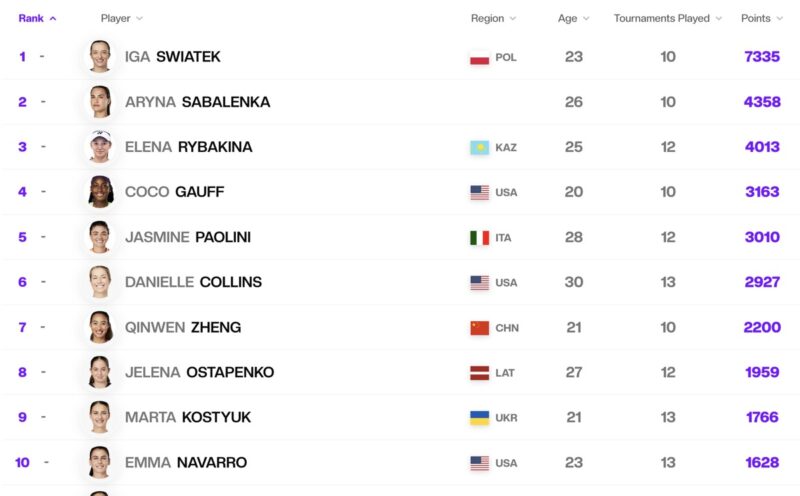Click the Poland flag icon
The width and height of the screenshot is (800, 496).
coord(480,57)
